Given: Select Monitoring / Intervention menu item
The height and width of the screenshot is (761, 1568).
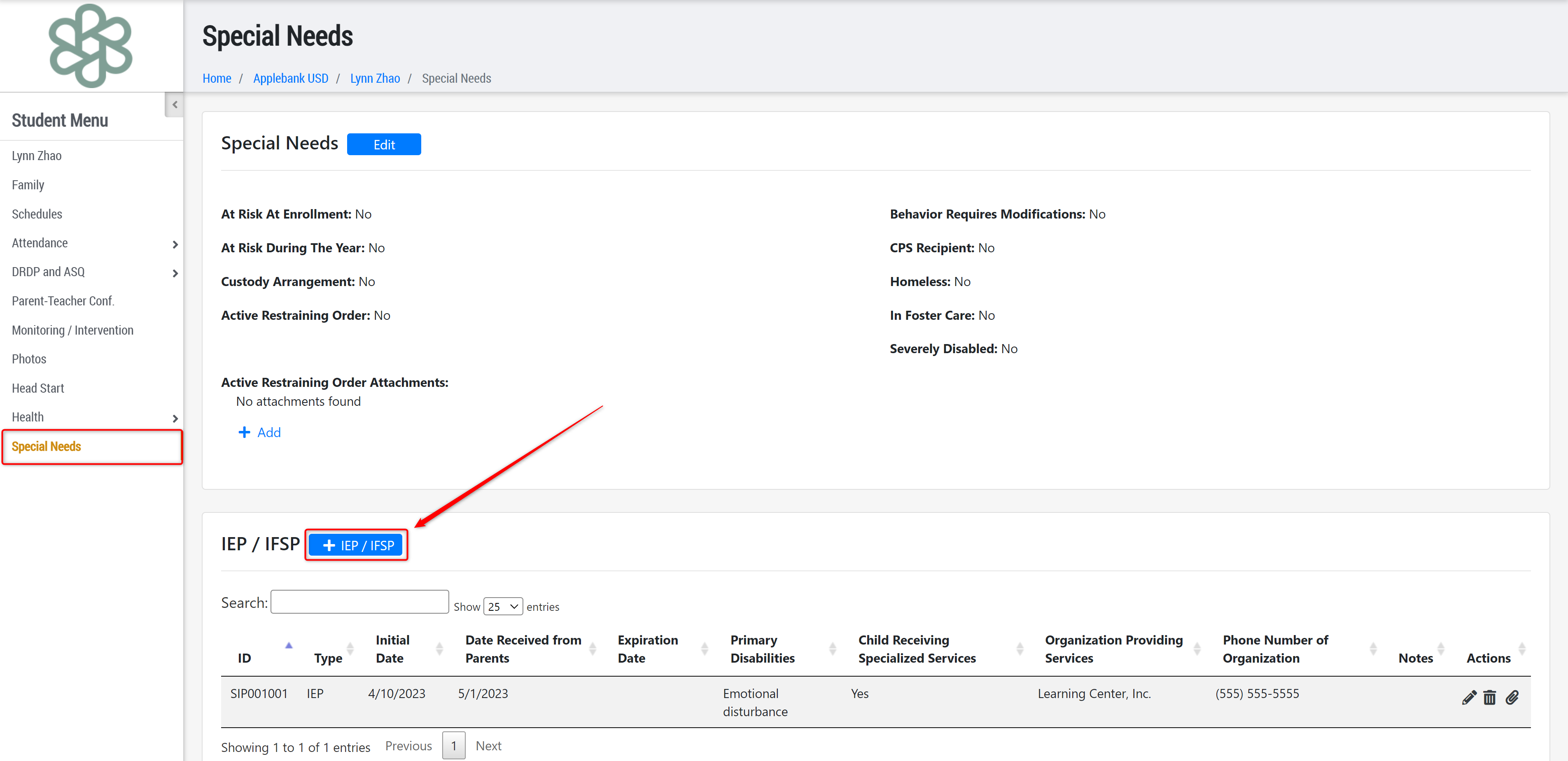Looking at the screenshot, I should click(72, 330).
